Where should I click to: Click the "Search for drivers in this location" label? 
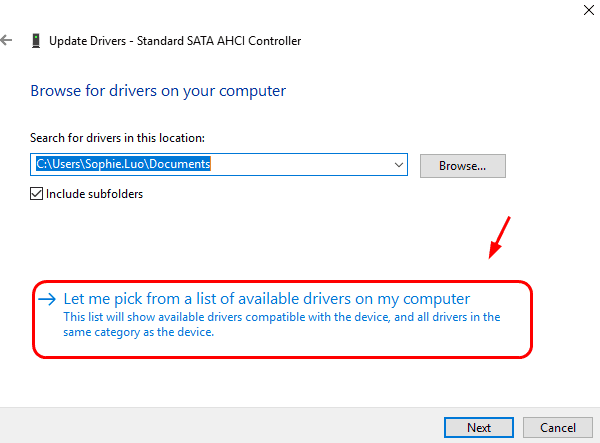coord(118,138)
